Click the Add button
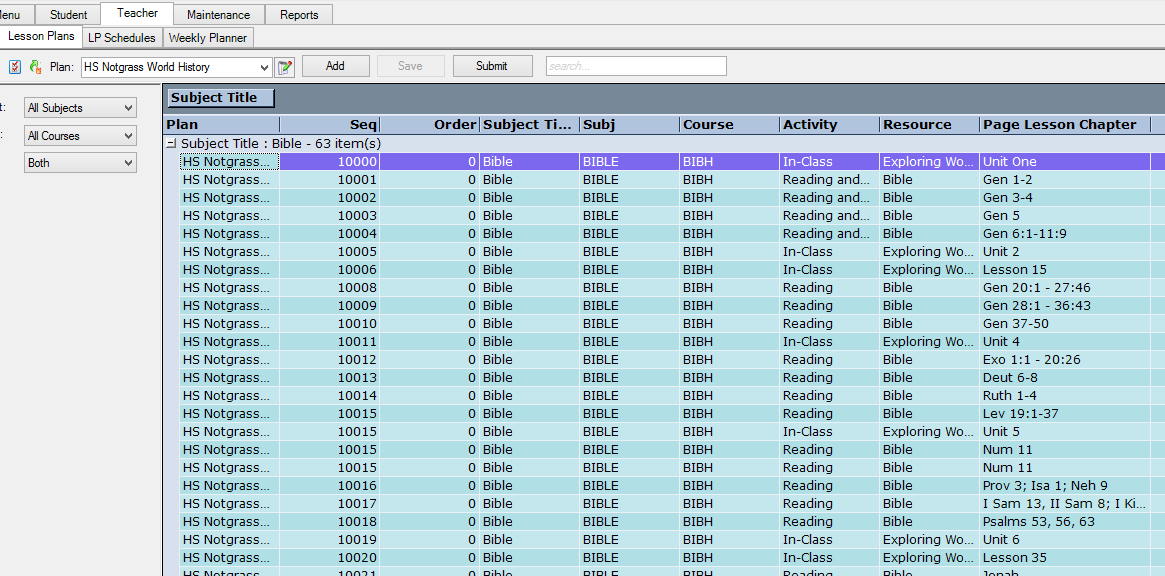Screen dimensions: 1165x576 click(x=335, y=66)
